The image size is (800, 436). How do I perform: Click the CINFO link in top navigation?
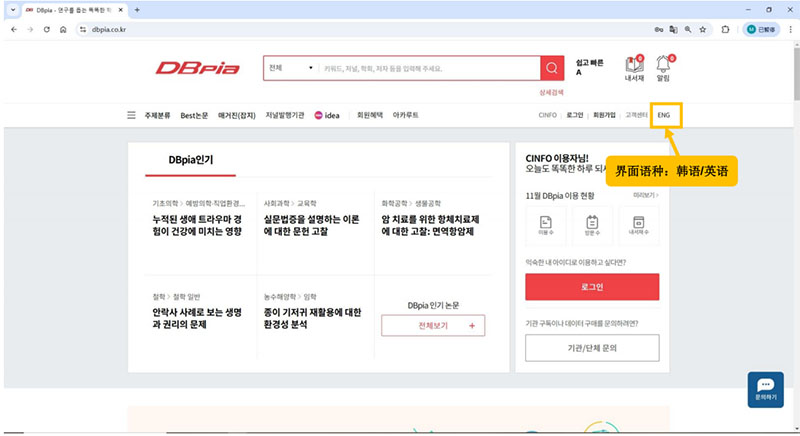point(547,115)
